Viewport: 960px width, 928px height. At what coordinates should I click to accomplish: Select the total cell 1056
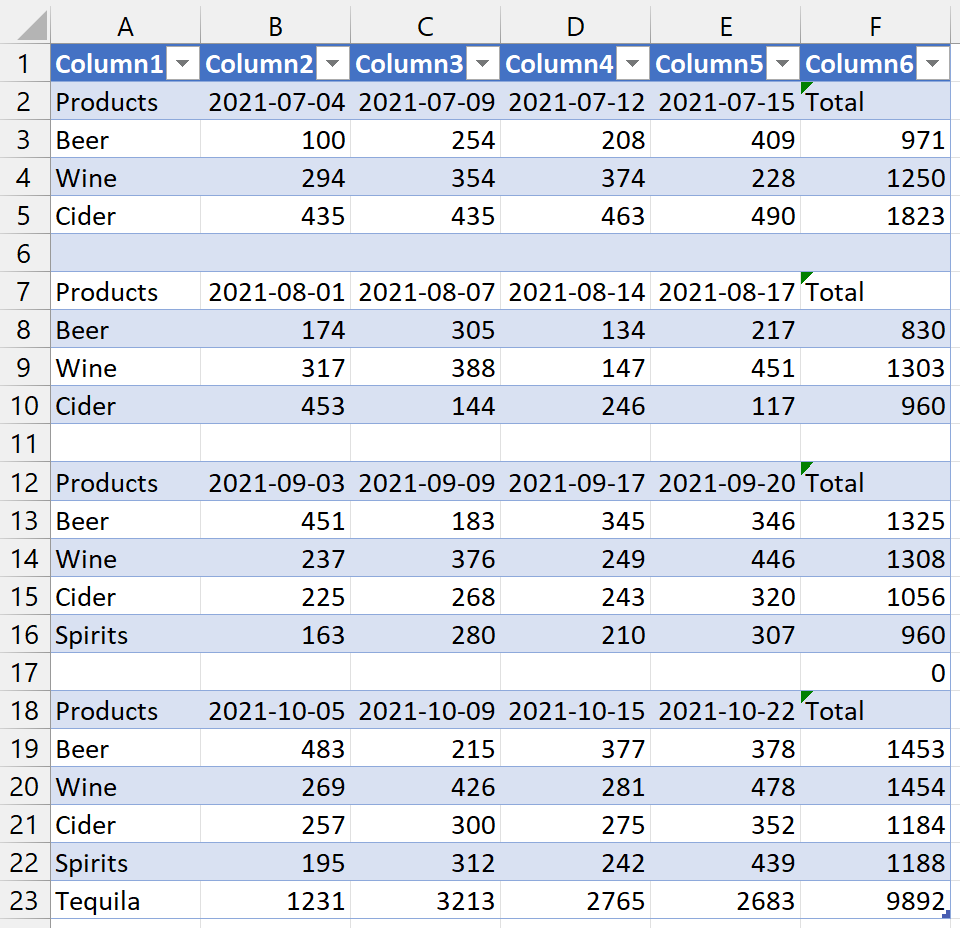876,596
